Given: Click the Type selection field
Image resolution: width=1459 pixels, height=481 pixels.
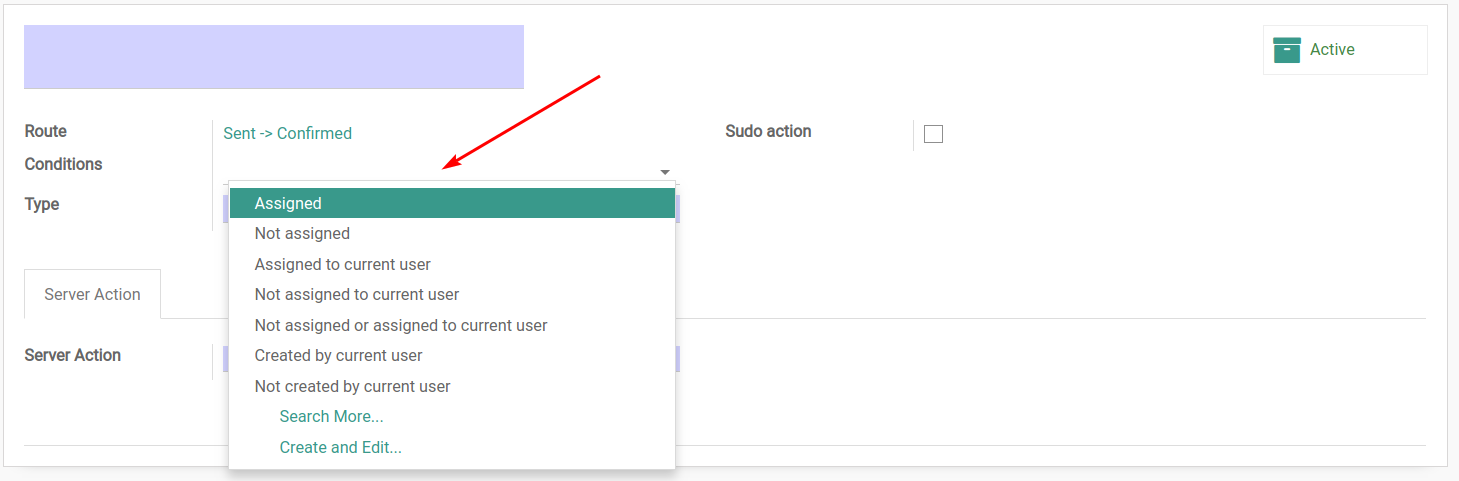Looking at the screenshot, I should [x=451, y=207].
